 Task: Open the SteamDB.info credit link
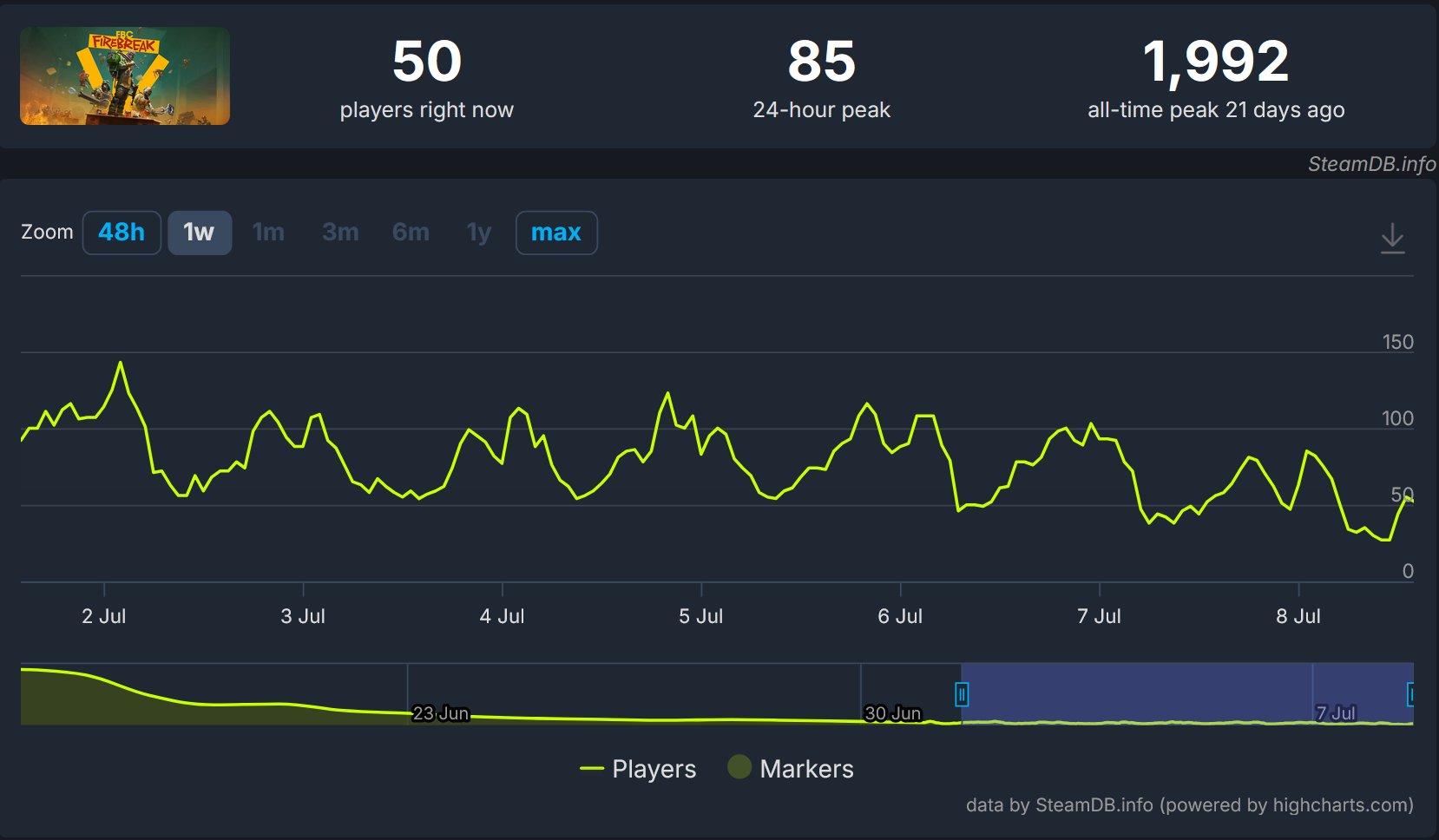click(x=1370, y=164)
